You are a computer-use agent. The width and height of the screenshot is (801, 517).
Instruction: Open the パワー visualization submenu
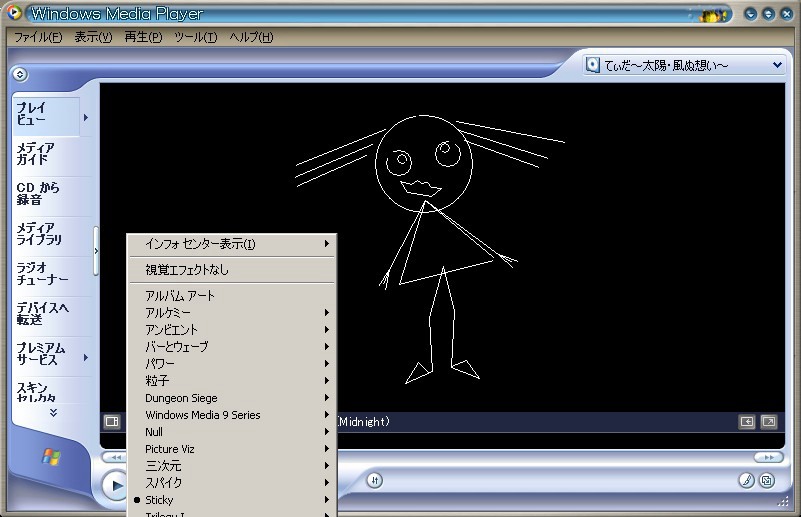click(232, 364)
